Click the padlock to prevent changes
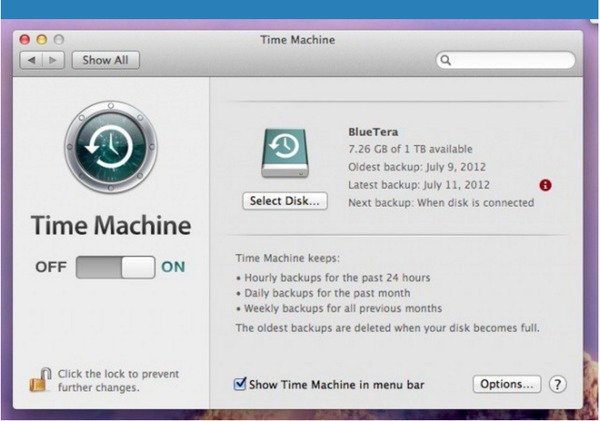Image resolution: width=600 pixels, height=421 pixels. [40, 380]
